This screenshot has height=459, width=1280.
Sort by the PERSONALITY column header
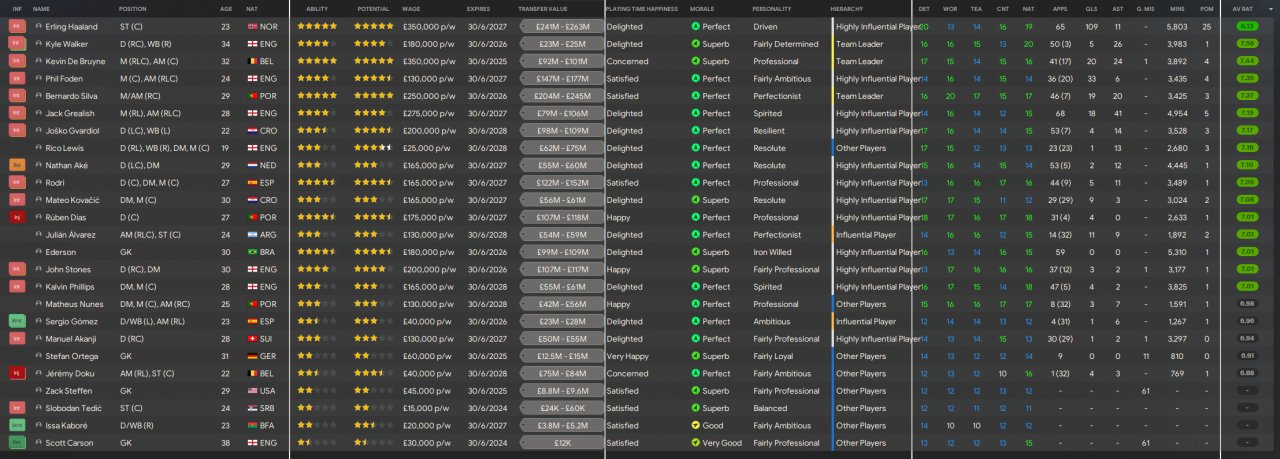point(773,9)
